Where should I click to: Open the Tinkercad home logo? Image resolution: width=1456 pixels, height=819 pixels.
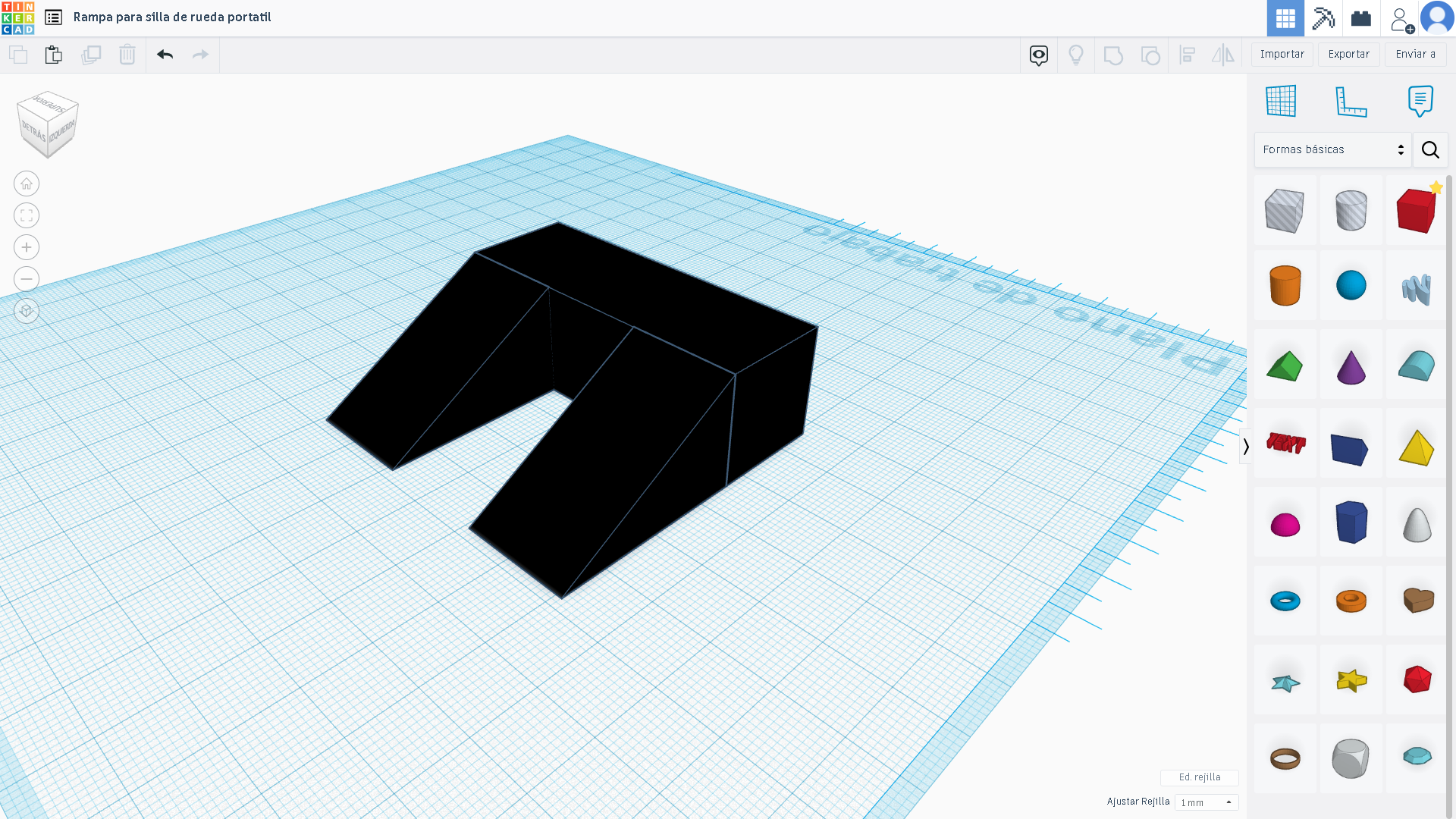click(x=17, y=17)
